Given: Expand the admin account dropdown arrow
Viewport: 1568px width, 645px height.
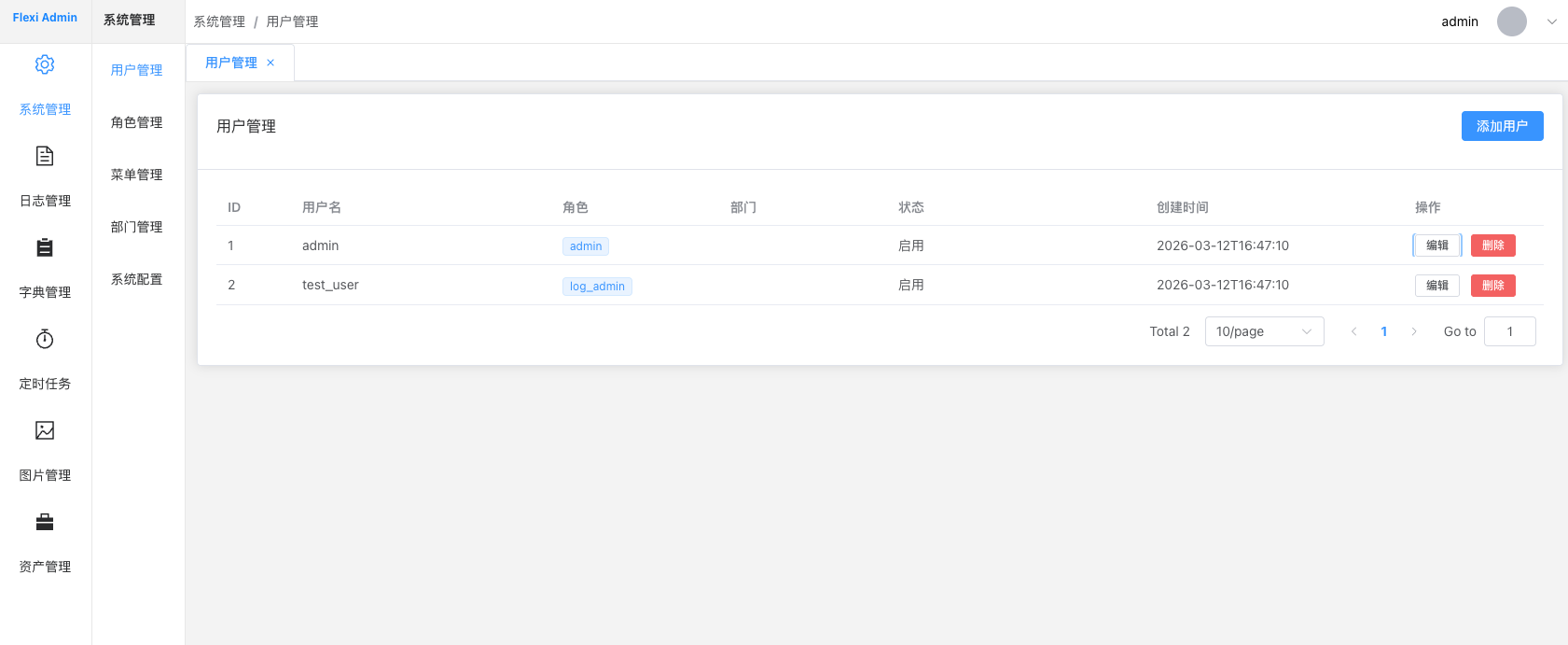Looking at the screenshot, I should pos(1551,21).
